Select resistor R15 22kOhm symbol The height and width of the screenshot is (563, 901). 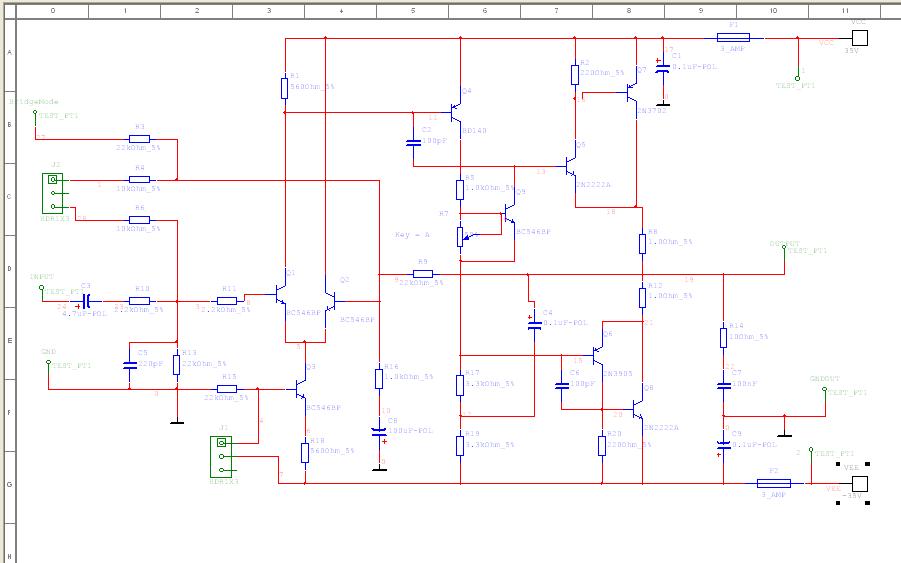(227, 389)
